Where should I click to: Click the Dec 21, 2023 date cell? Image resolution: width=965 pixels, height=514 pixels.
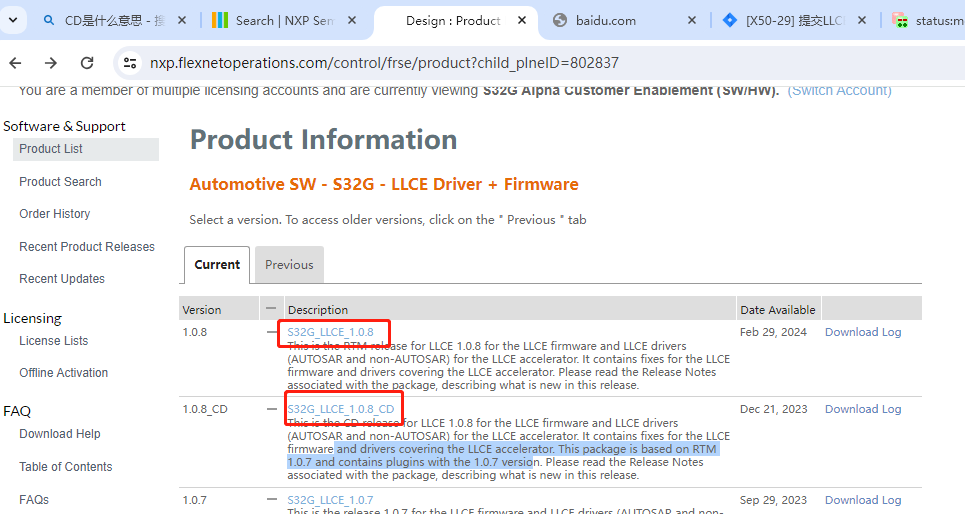tap(773, 409)
